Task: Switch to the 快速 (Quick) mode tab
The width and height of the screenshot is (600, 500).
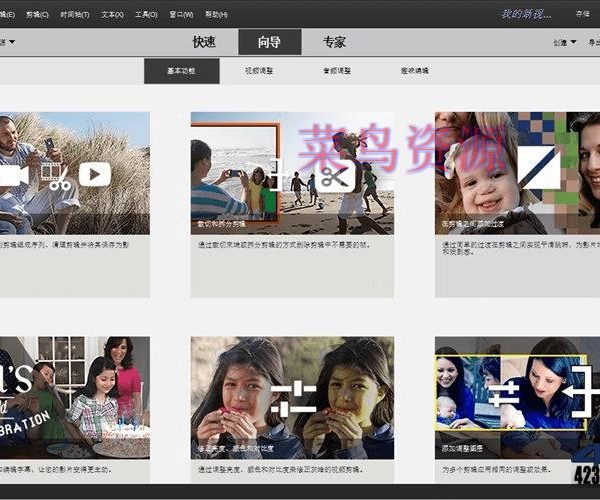Action: click(x=204, y=42)
